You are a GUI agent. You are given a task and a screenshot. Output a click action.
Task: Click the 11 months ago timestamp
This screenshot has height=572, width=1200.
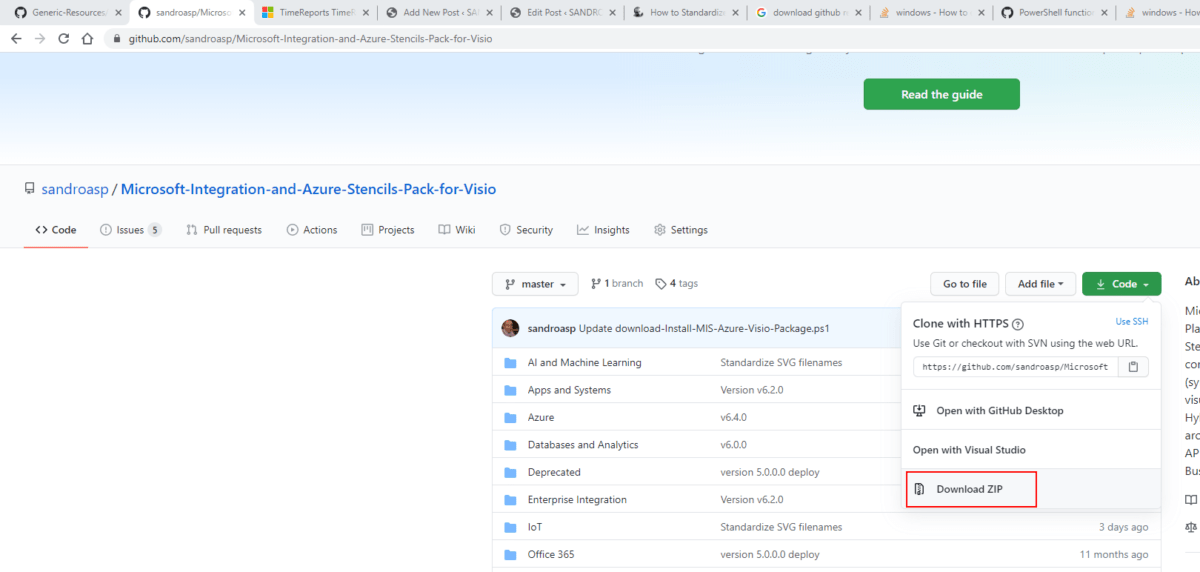point(1114,554)
